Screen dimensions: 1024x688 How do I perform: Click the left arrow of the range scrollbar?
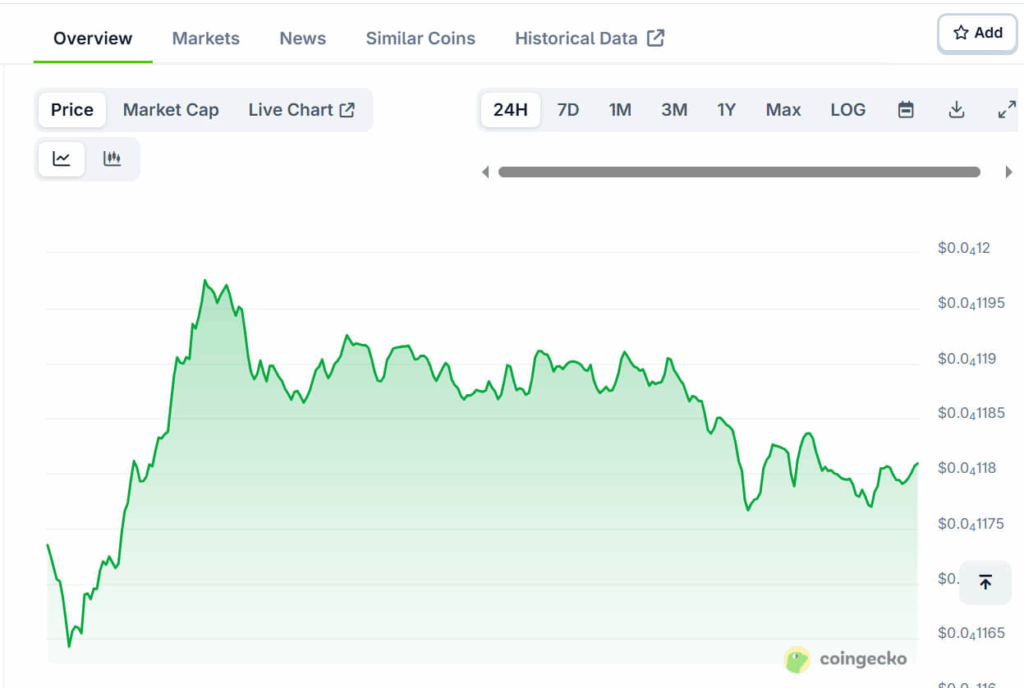pos(485,172)
